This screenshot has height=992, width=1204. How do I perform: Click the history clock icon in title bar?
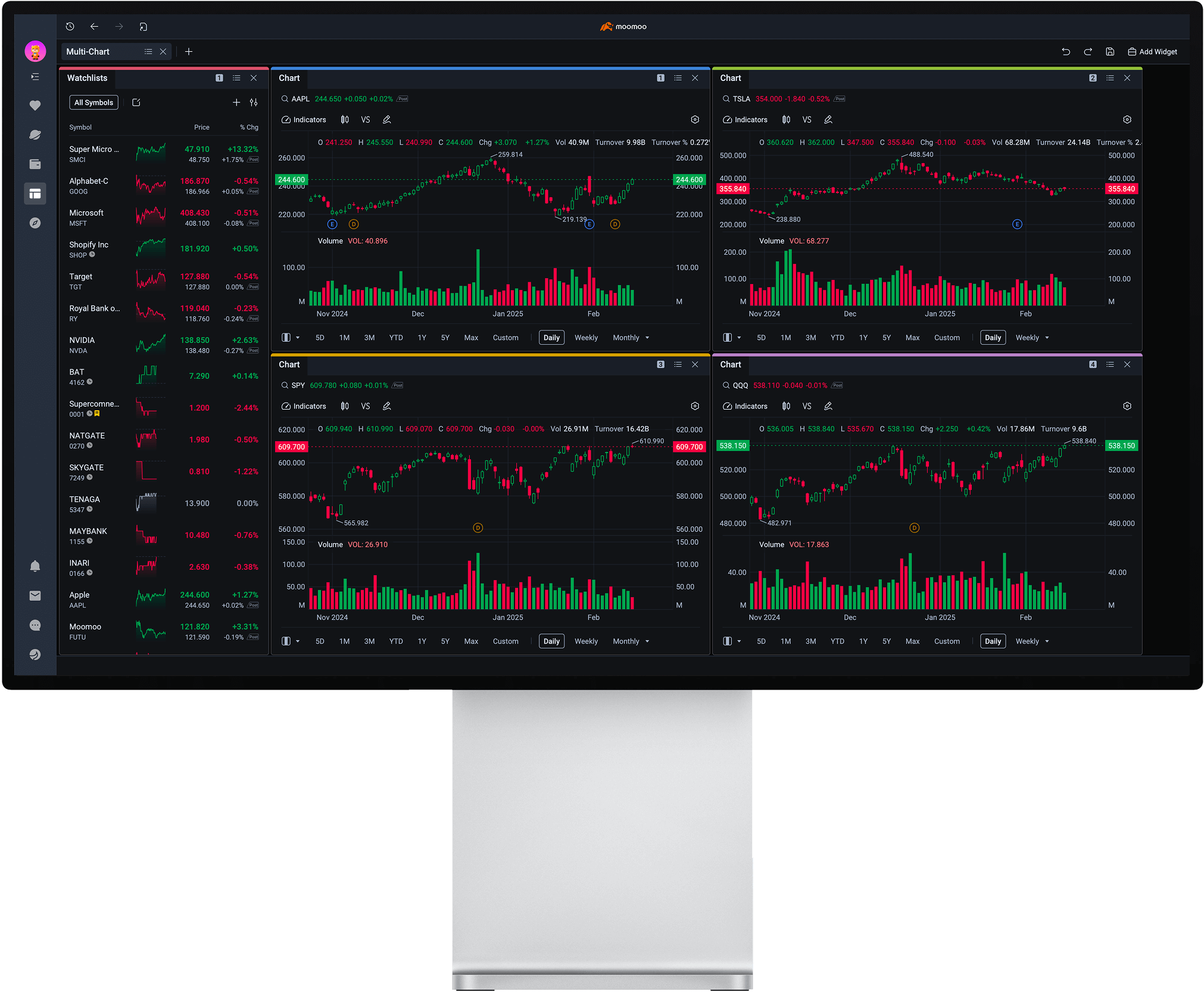pyautogui.click(x=70, y=27)
